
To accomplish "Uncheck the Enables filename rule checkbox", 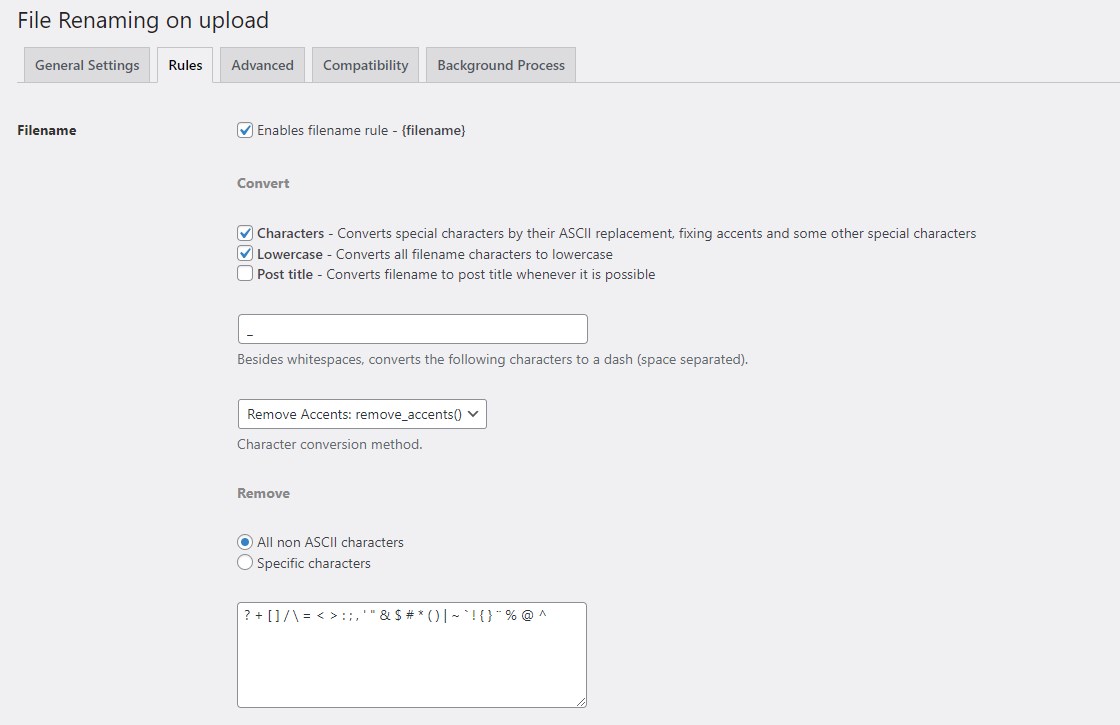I will (x=244, y=129).
